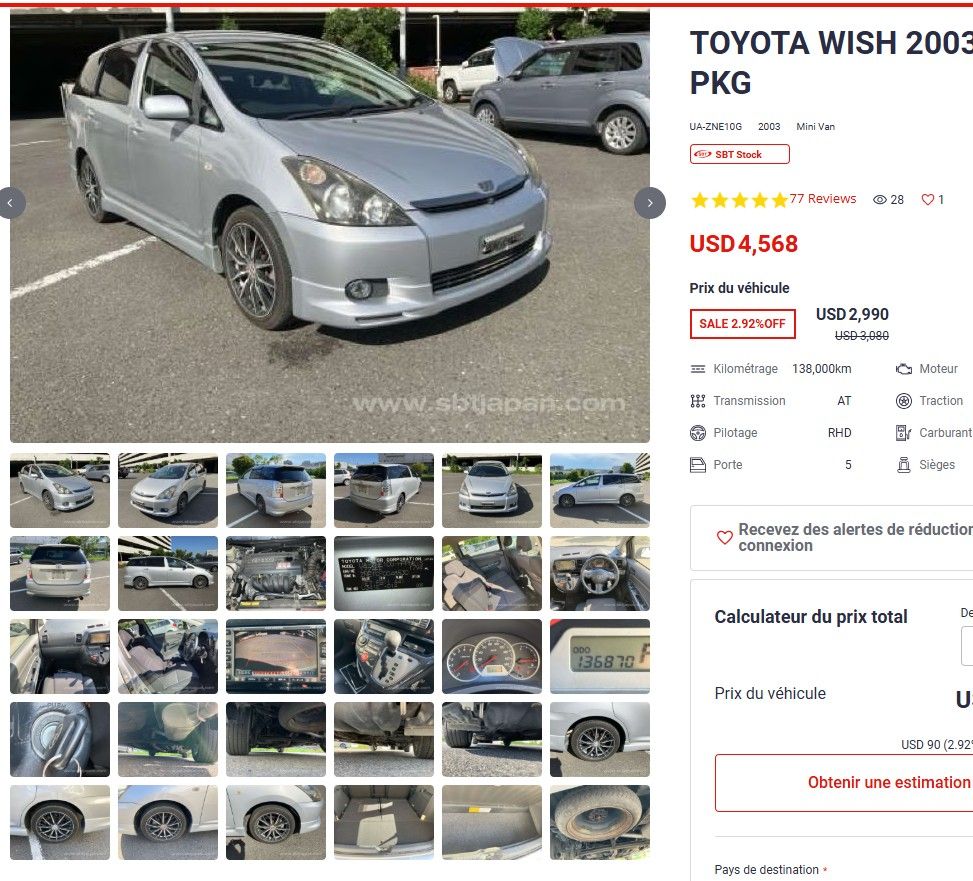
Task: Click the SBT Stock badge
Action: point(740,154)
